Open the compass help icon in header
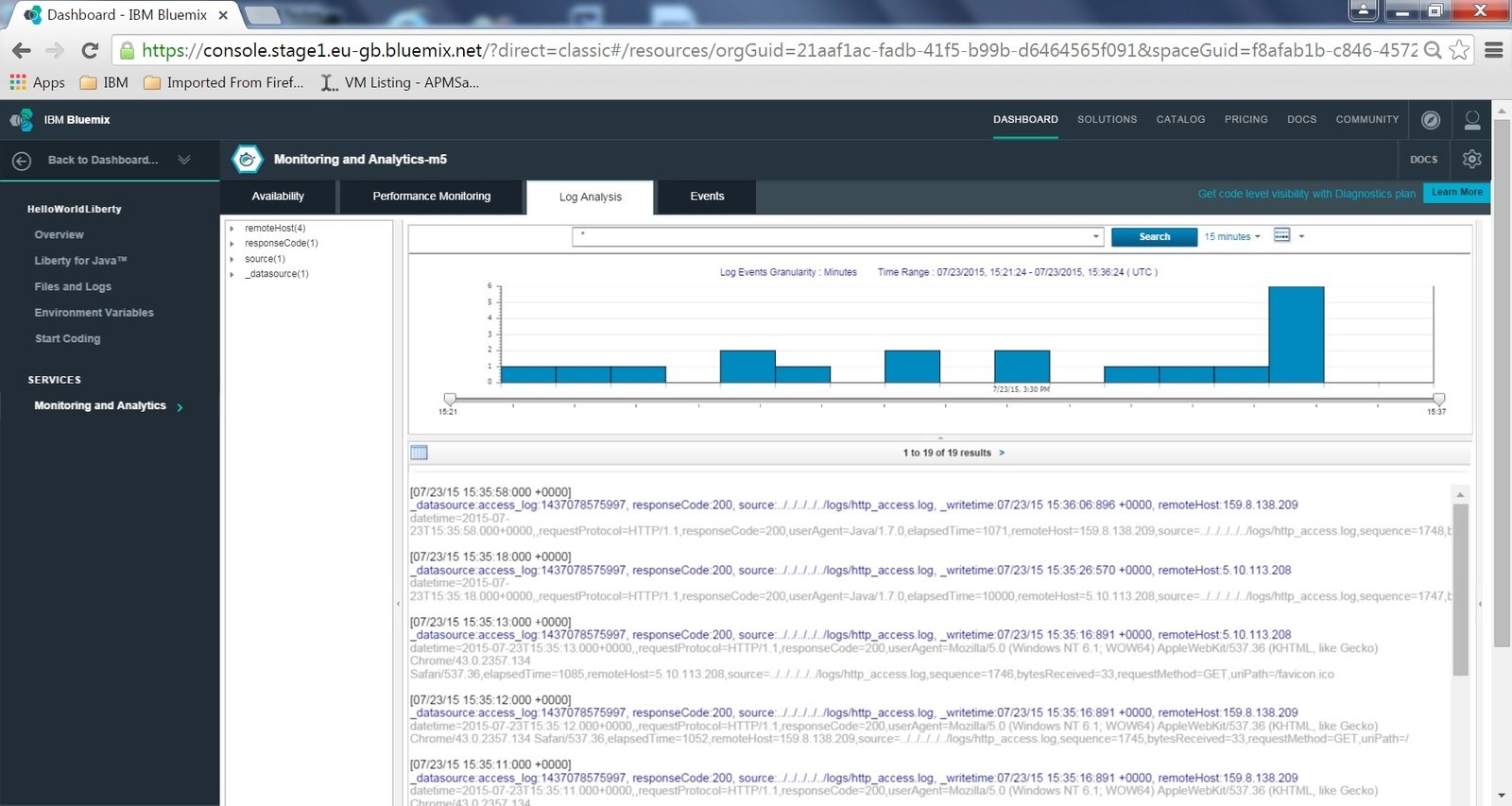Viewport: 1512px width, 806px height. (1431, 120)
